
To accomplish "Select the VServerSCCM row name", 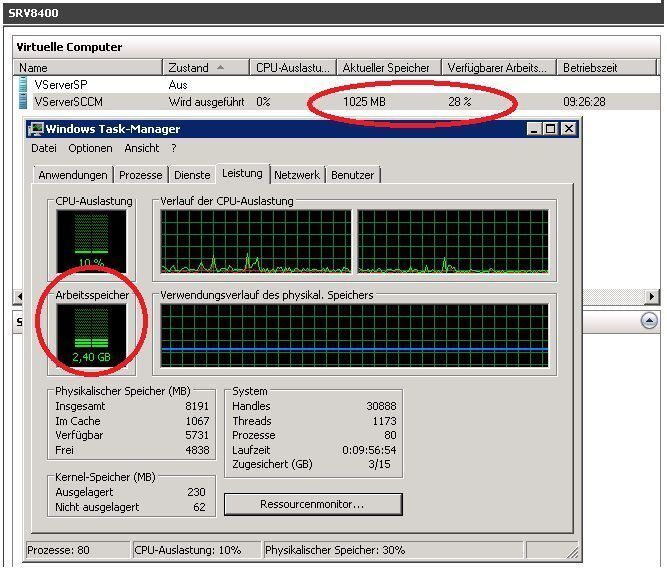I will click(68, 102).
